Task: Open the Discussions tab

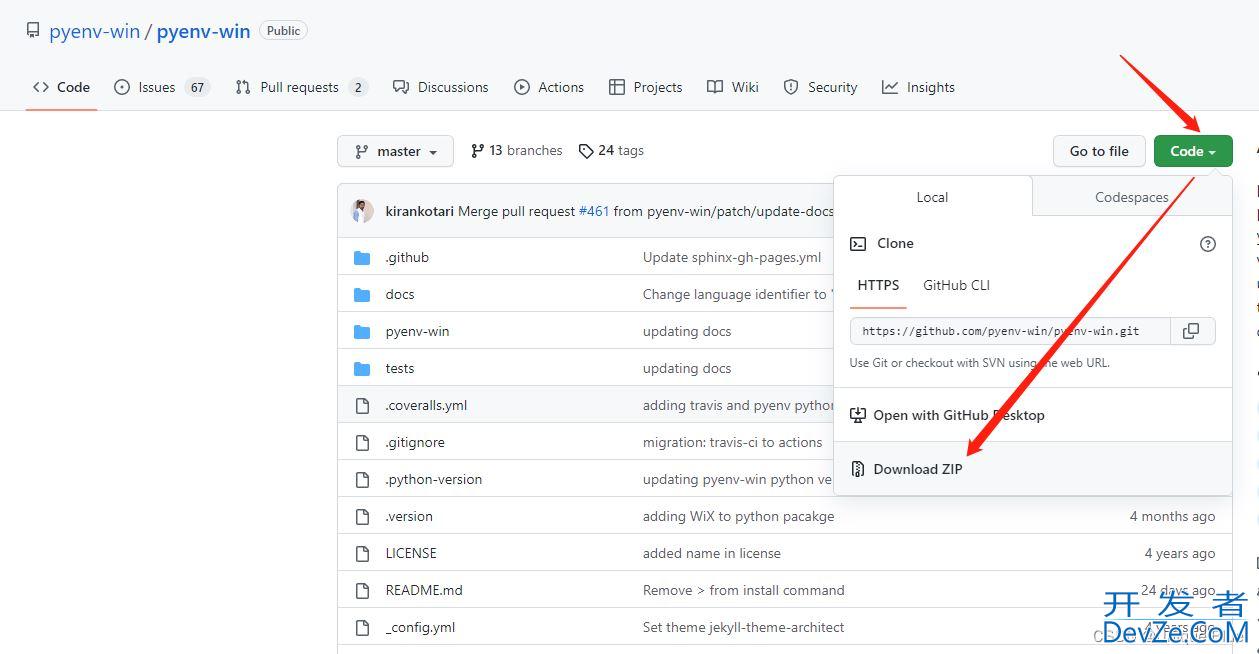Action: [x=441, y=87]
